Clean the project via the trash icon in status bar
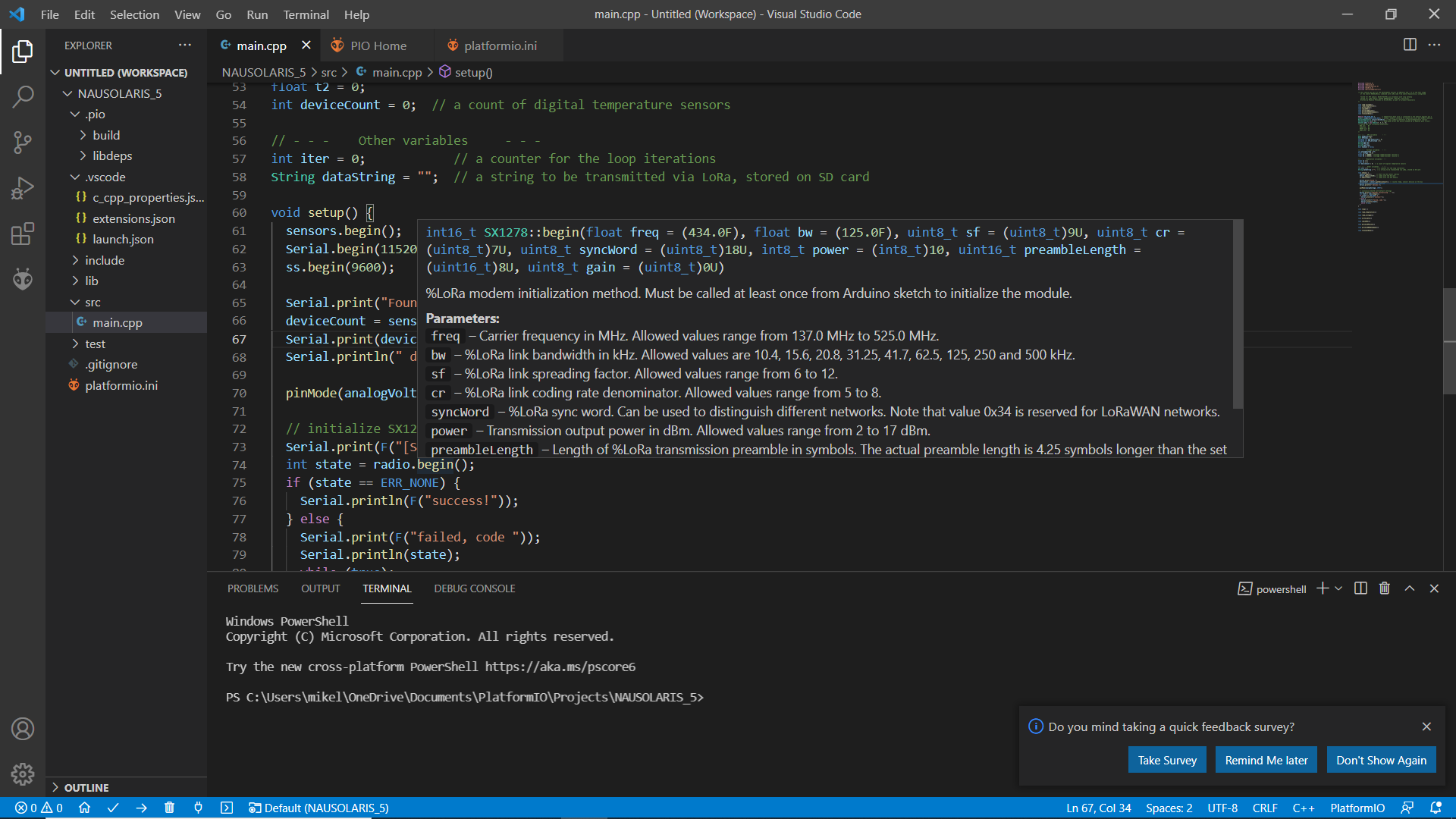Image resolution: width=1456 pixels, height=819 pixels. (x=170, y=808)
